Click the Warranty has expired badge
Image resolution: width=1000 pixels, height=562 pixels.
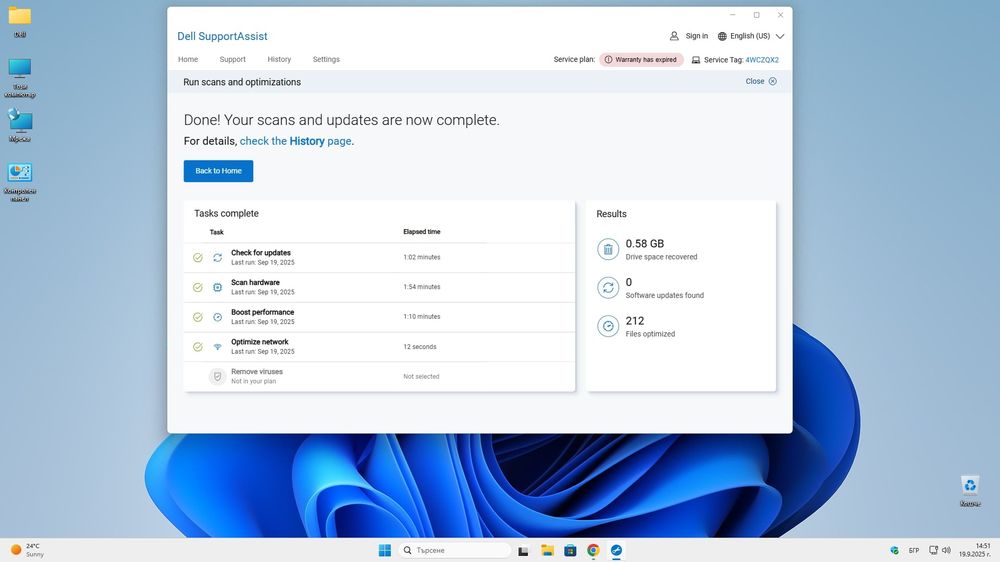click(641, 60)
